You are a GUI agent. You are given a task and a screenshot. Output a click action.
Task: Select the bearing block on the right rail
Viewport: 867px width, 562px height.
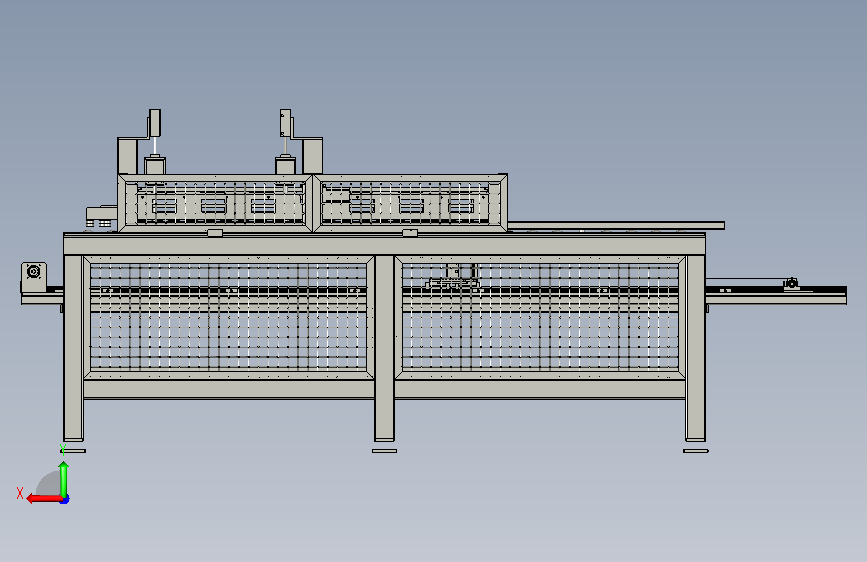pos(791,284)
